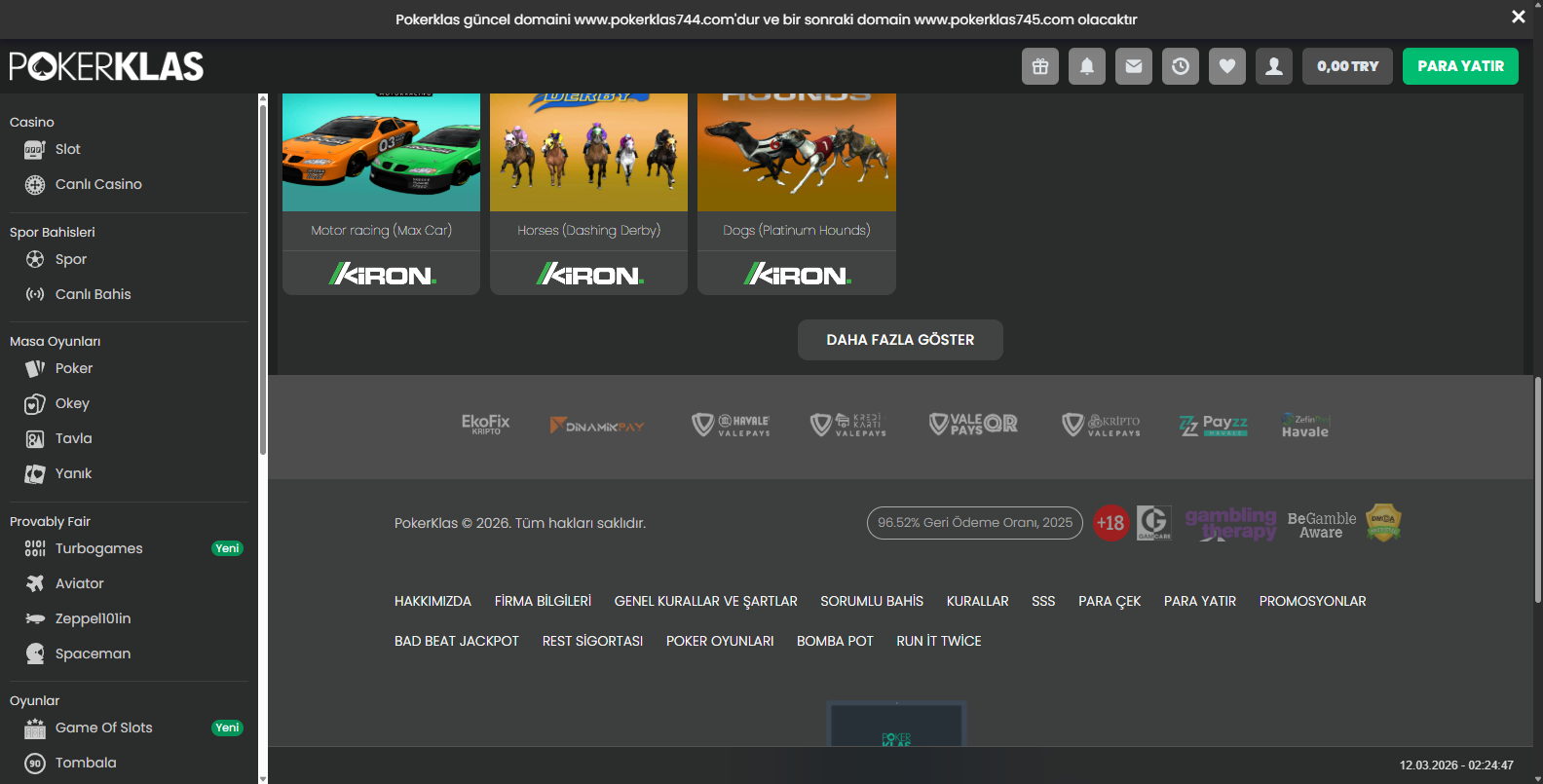Open the history clock icon
The width and height of the screenshot is (1543, 784).
(x=1181, y=66)
